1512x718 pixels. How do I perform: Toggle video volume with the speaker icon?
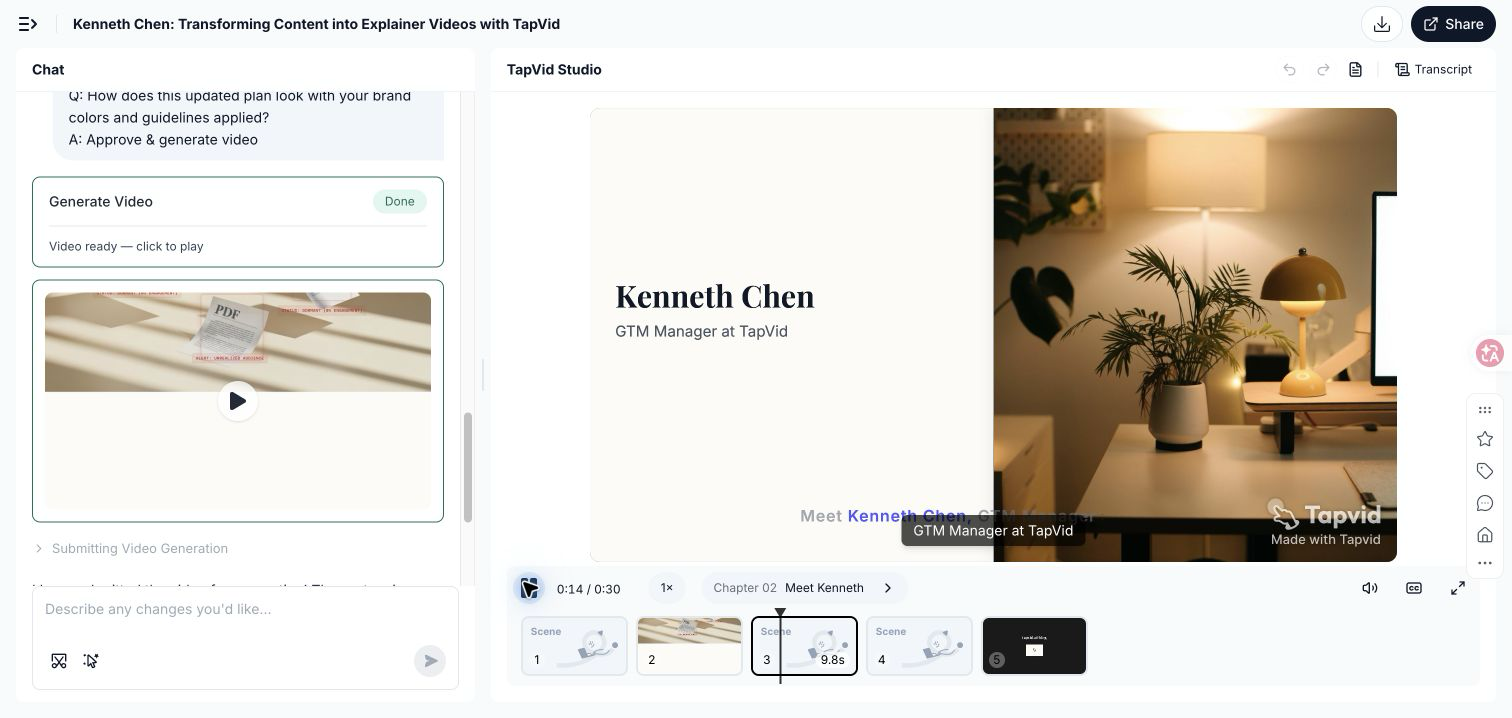1370,588
